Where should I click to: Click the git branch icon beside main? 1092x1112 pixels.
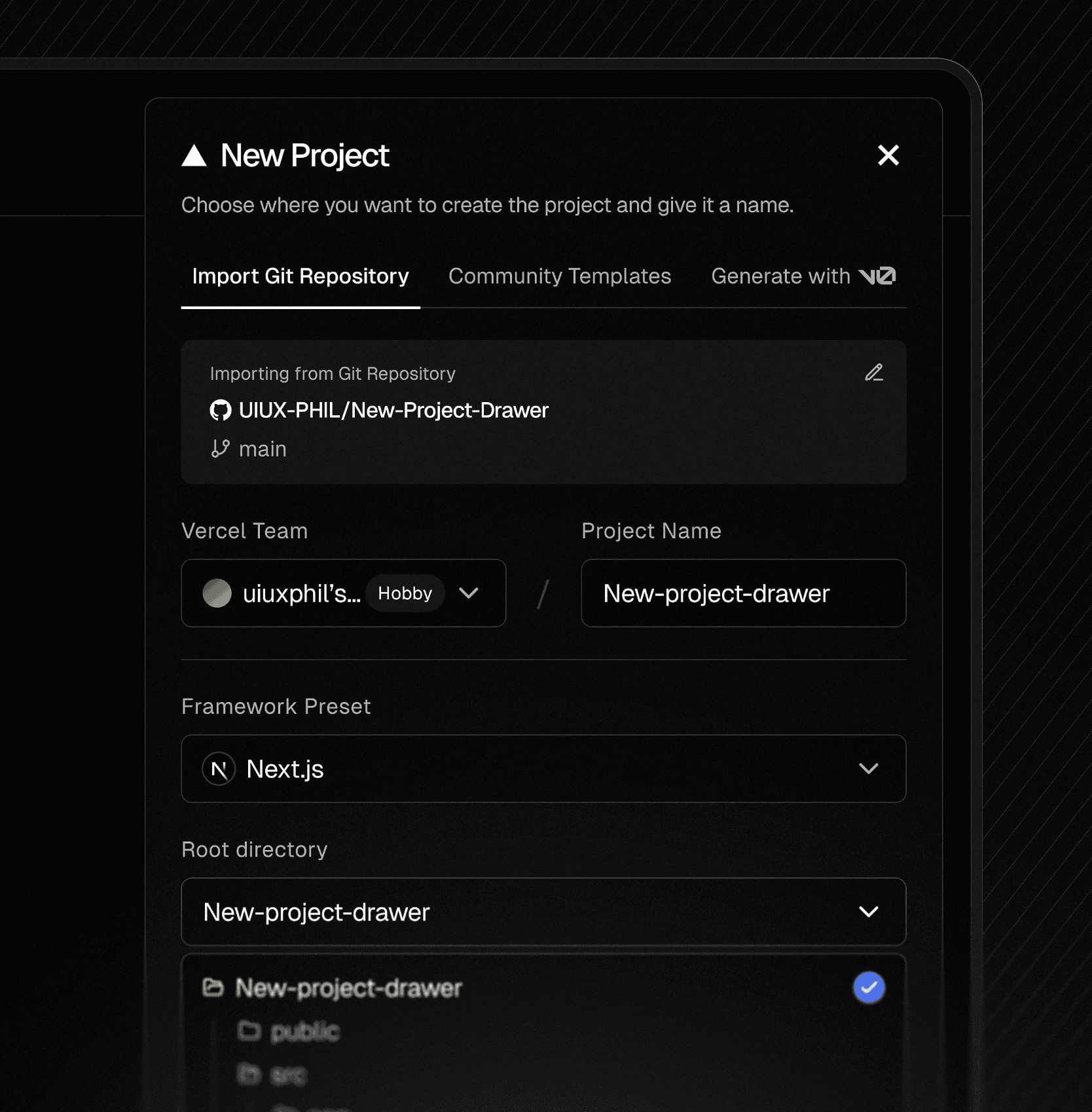[x=221, y=449]
